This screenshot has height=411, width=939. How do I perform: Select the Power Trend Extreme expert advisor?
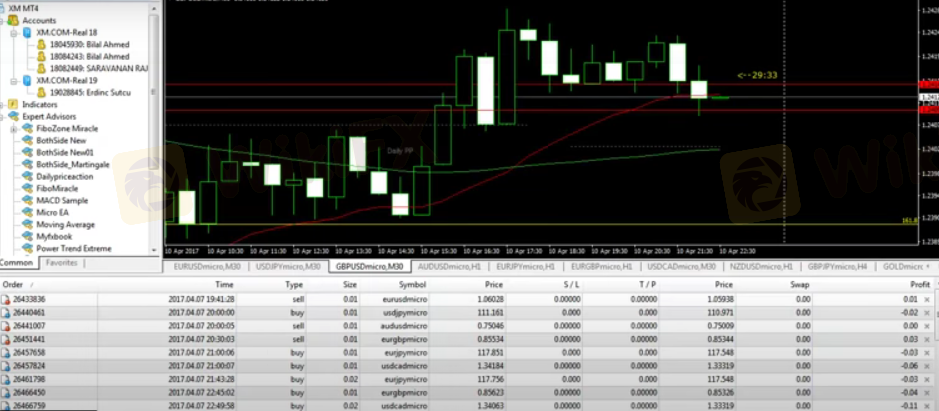tap(74, 248)
